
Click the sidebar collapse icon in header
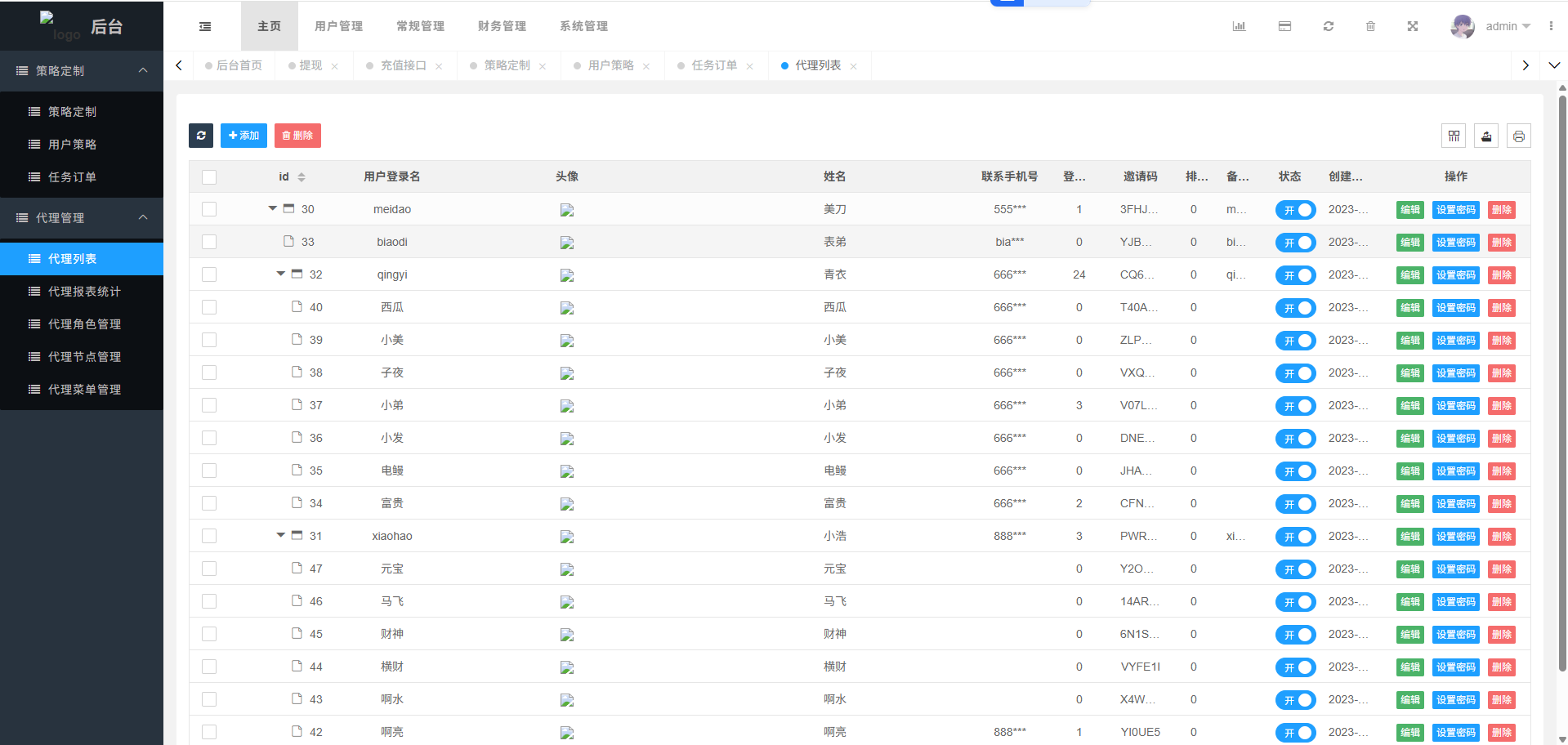[205, 26]
